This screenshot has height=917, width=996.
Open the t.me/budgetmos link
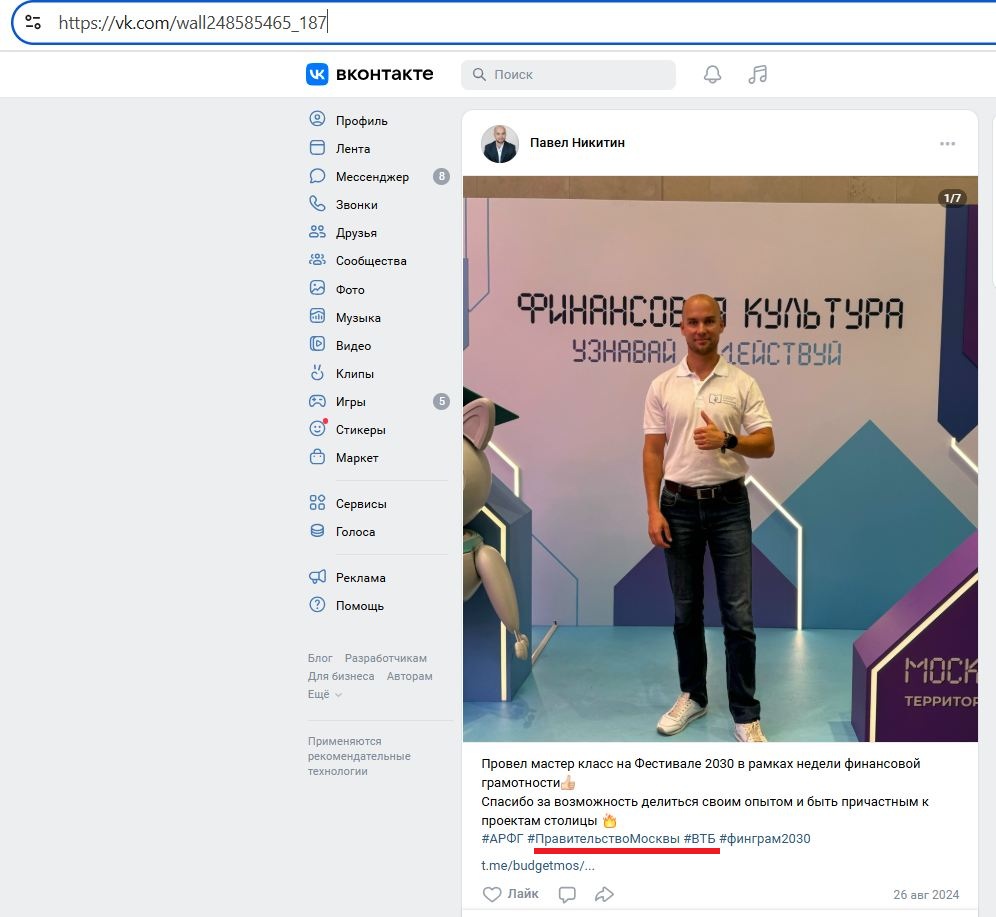click(538, 865)
